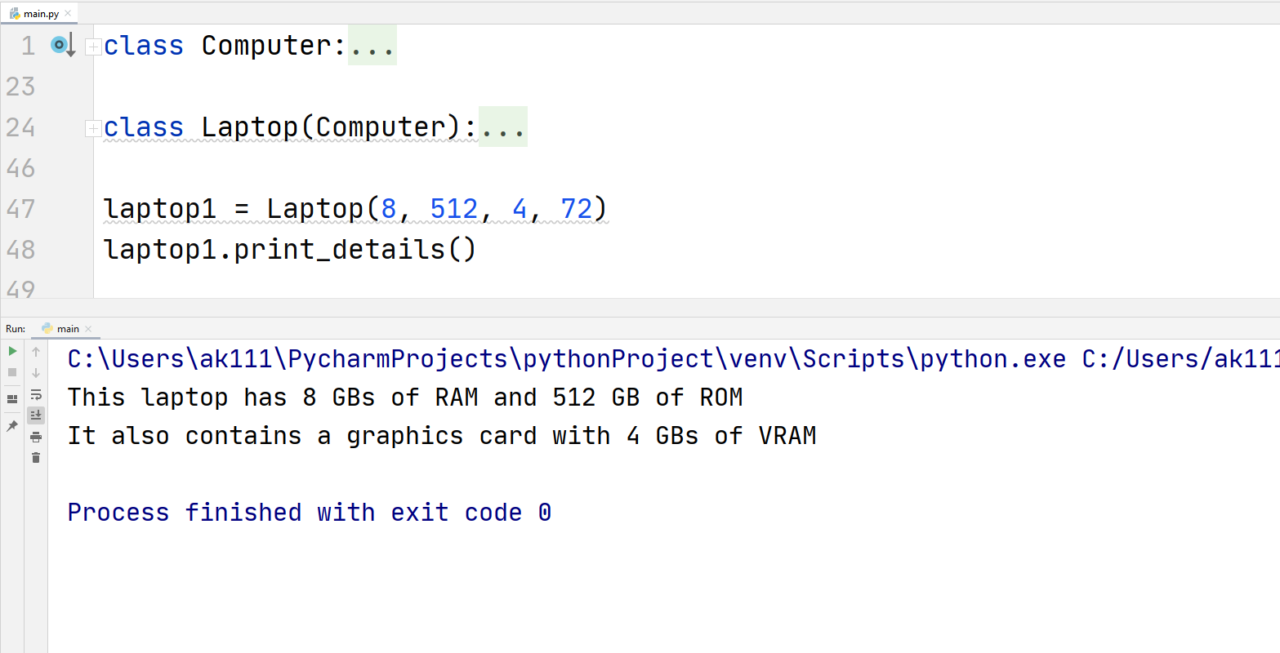Toggle scroll-to-end button in run console
Image resolution: width=1280 pixels, height=653 pixels.
[x=36, y=415]
